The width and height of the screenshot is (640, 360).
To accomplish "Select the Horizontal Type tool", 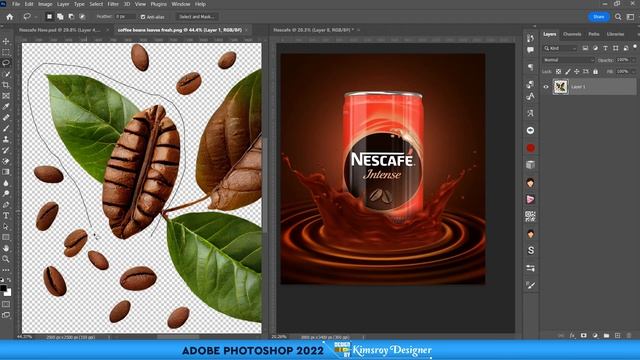I will (x=6, y=216).
